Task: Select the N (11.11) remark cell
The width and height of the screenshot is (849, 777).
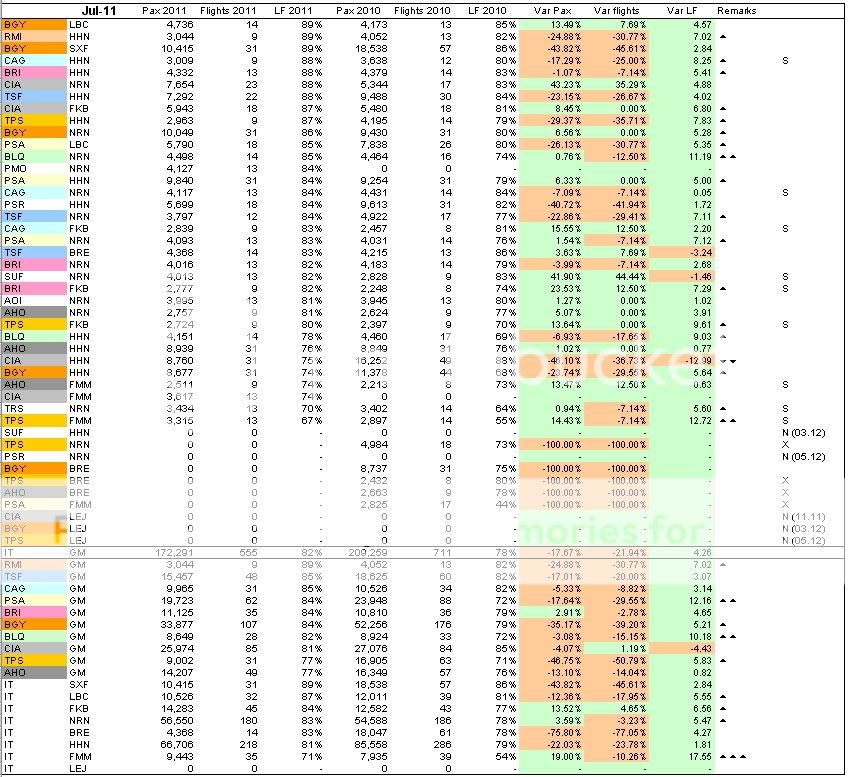Action: coord(805,516)
